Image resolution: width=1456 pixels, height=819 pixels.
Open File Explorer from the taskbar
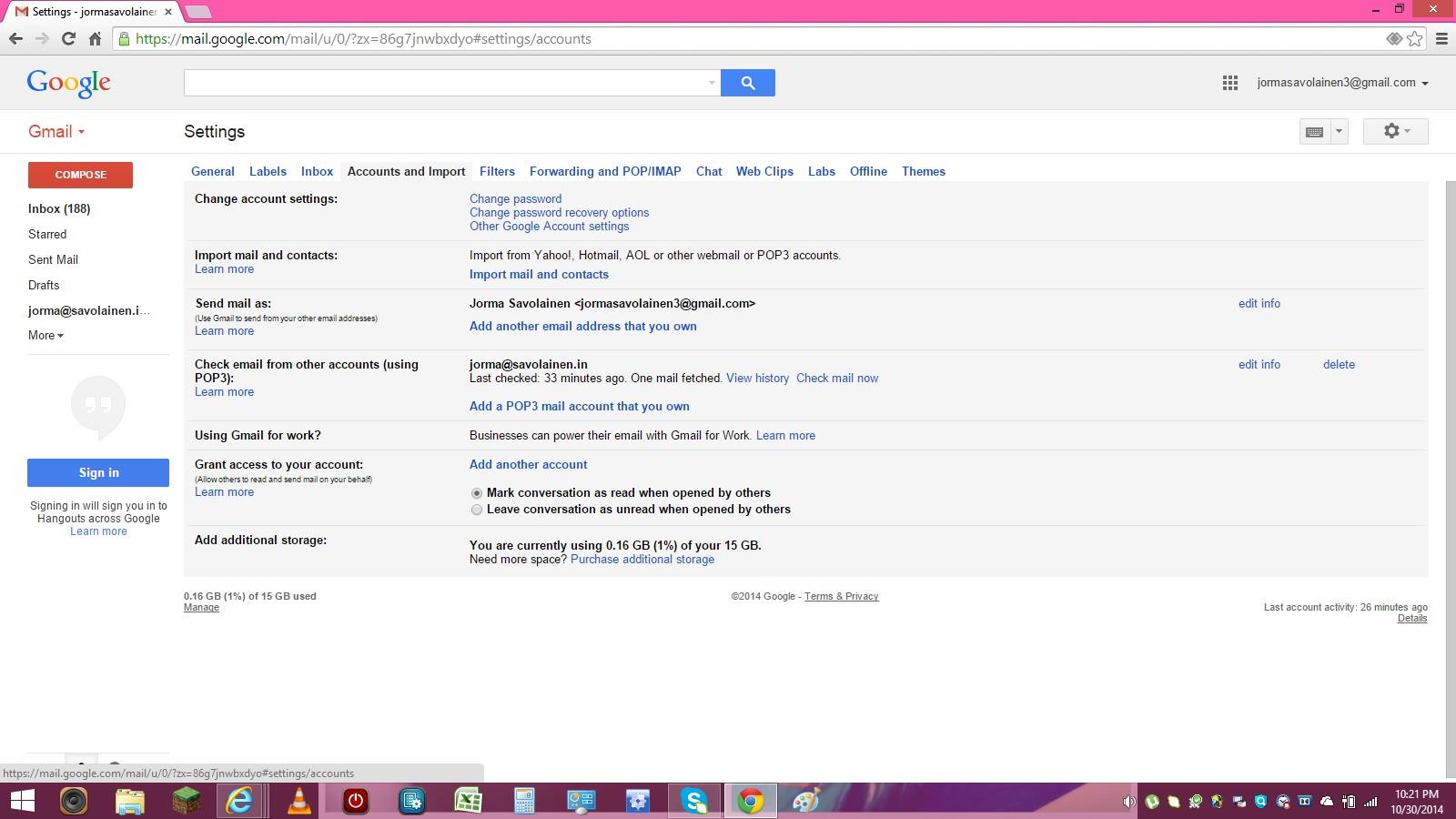tap(130, 801)
